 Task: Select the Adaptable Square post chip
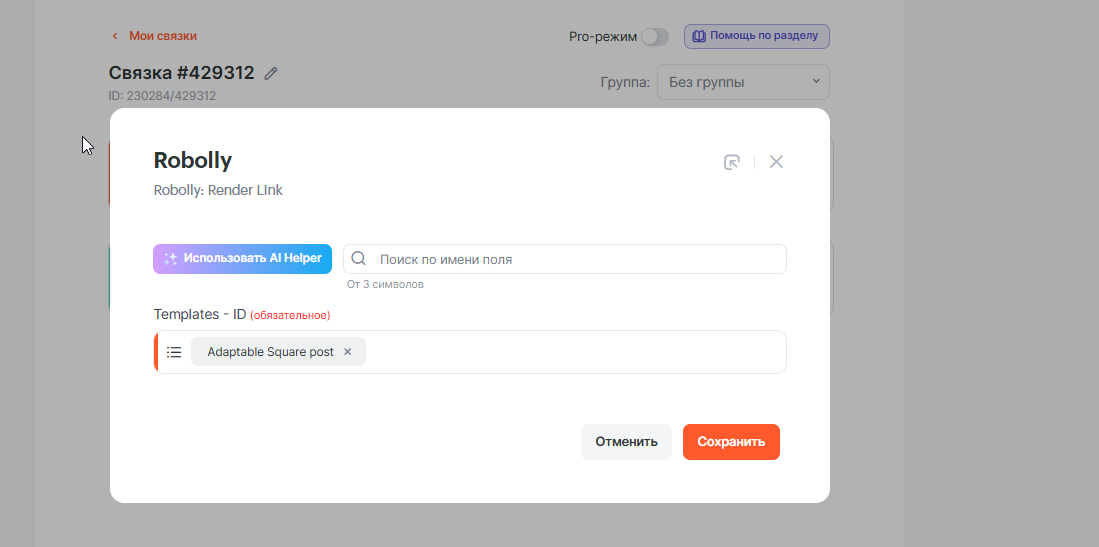click(x=270, y=352)
